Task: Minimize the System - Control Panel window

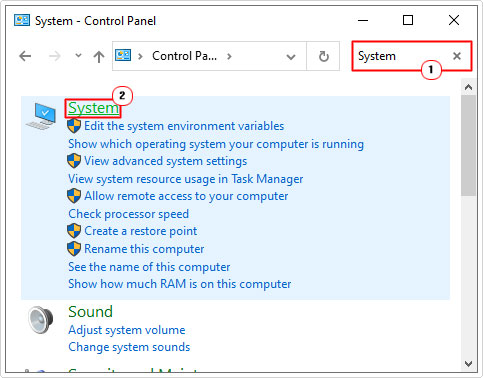Action: click(x=363, y=20)
